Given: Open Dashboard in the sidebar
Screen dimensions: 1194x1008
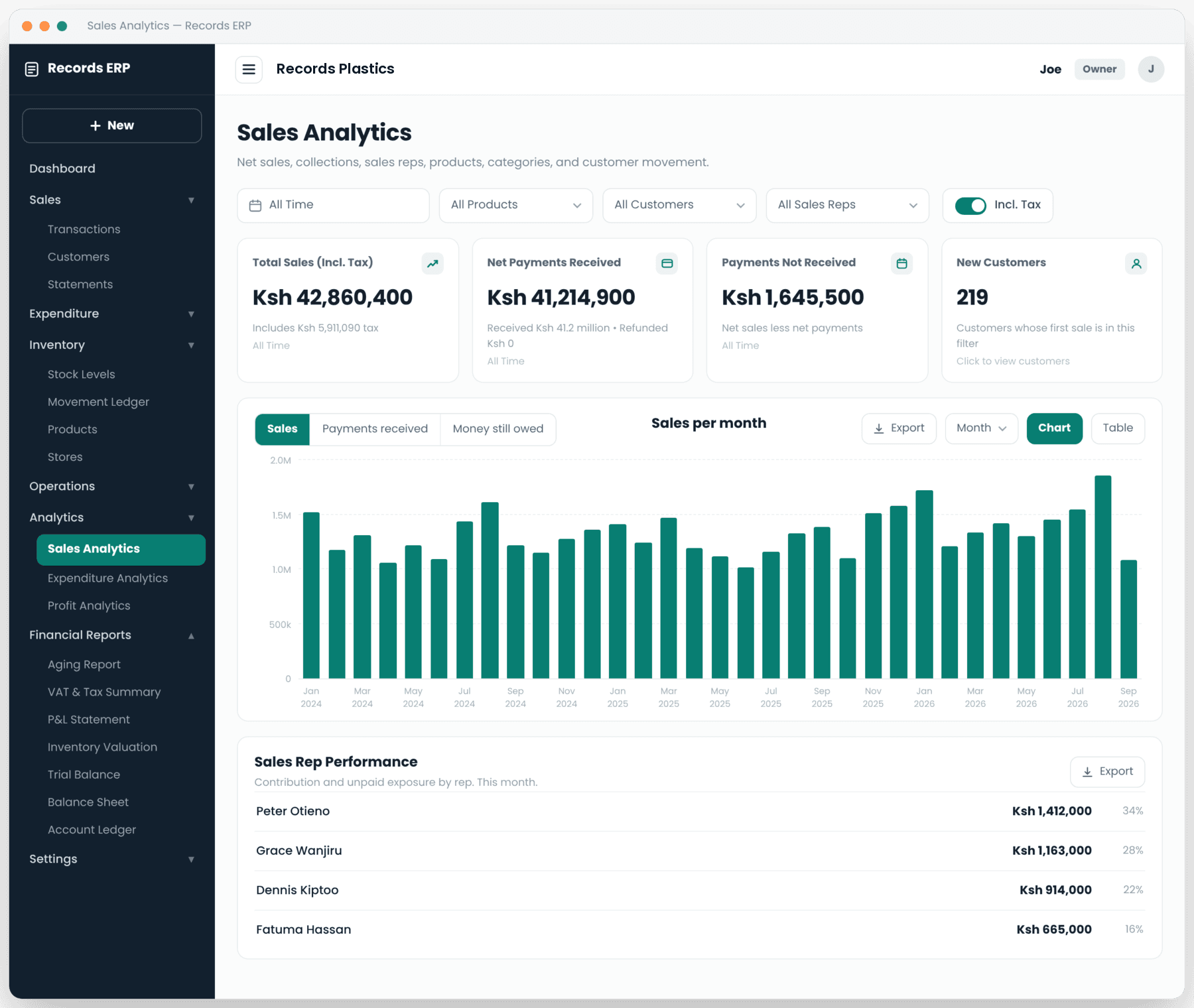Looking at the screenshot, I should click(x=62, y=168).
